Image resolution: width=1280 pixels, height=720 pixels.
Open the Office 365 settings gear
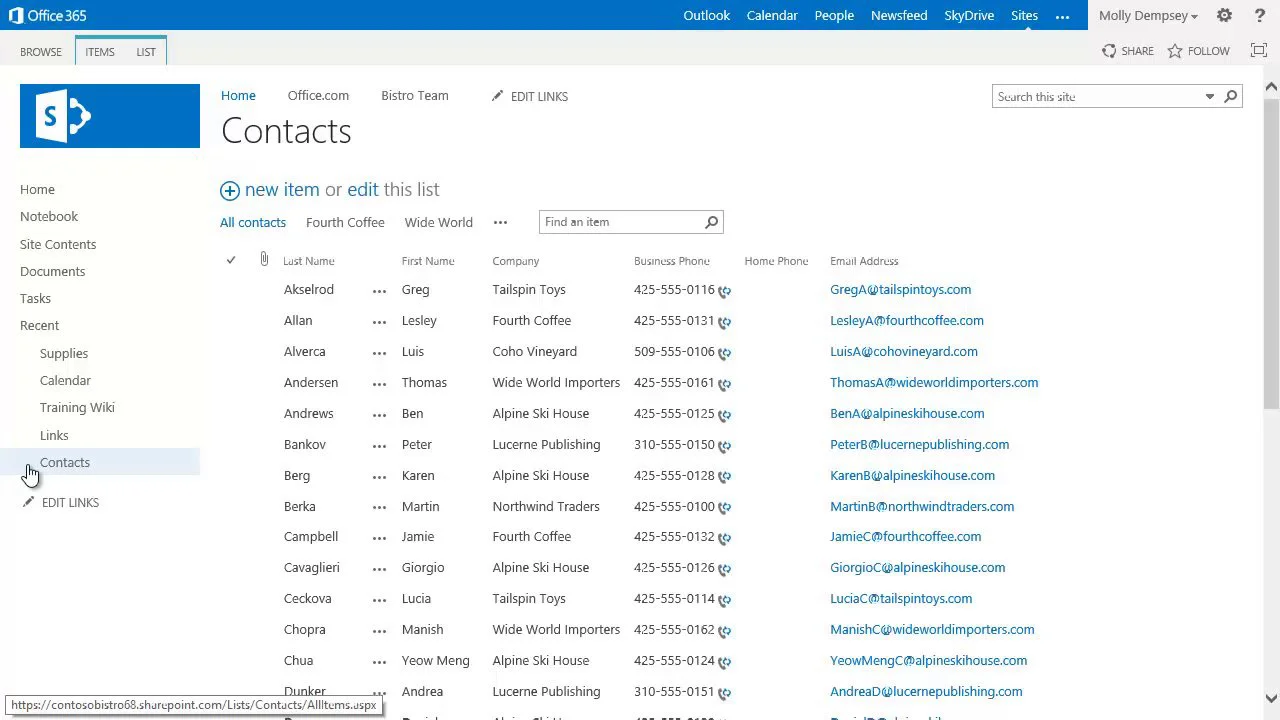[1224, 16]
